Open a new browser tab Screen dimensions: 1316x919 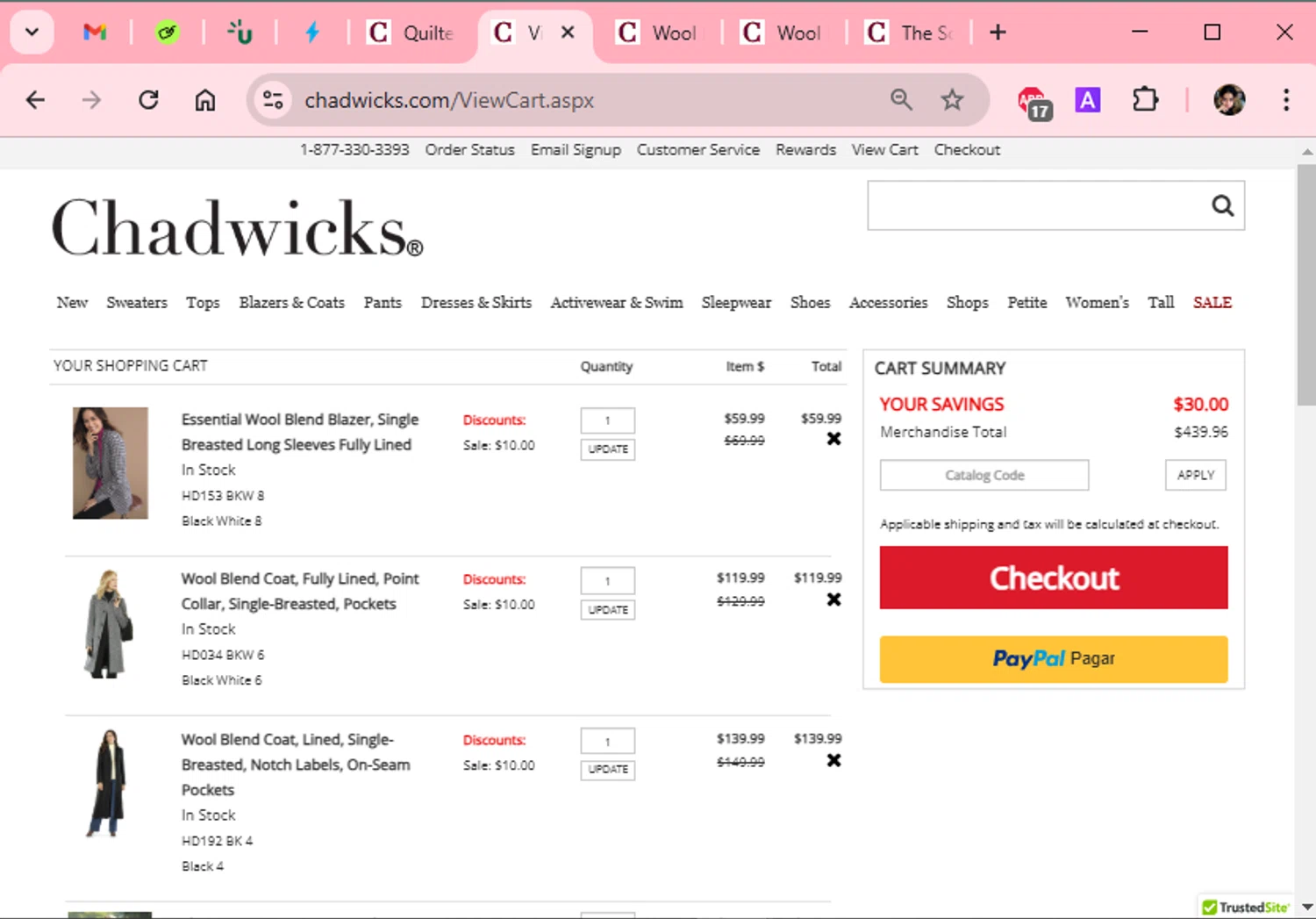pyautogui.click(x=998, y=32)
